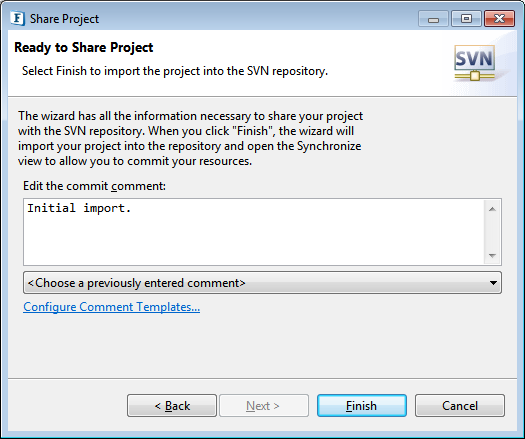525x439 pixels.
Task: Click the greyed-out Next button
Action: click(264, 406)
